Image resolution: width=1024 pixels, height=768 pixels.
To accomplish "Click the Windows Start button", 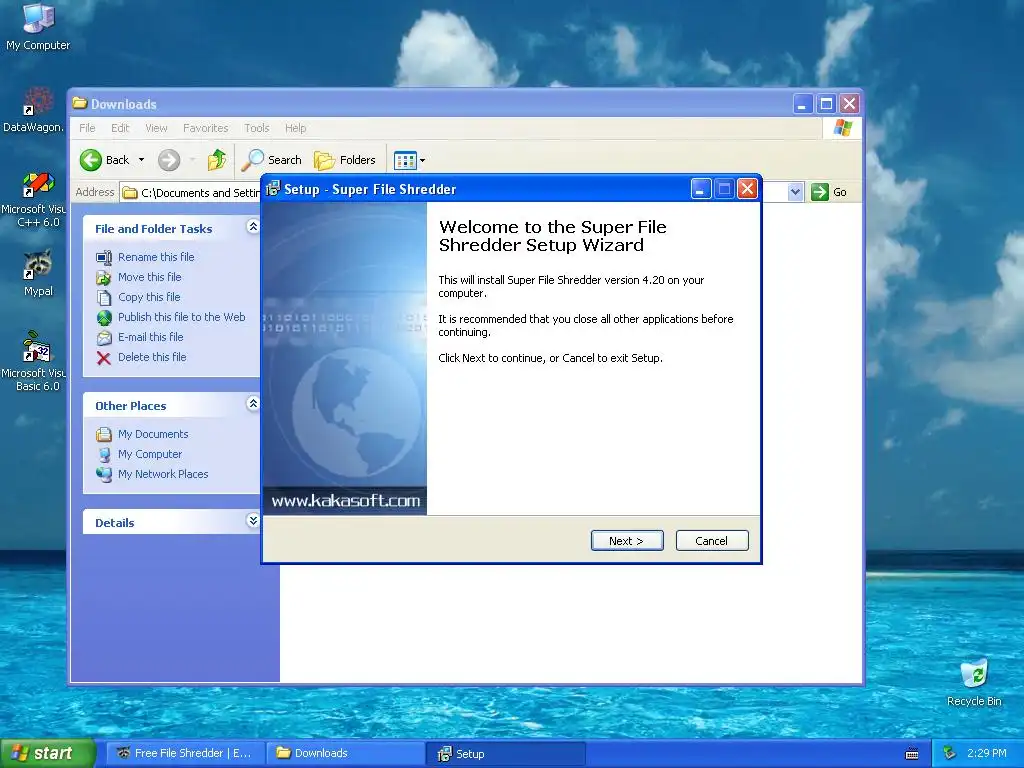I will click(47, 753).
